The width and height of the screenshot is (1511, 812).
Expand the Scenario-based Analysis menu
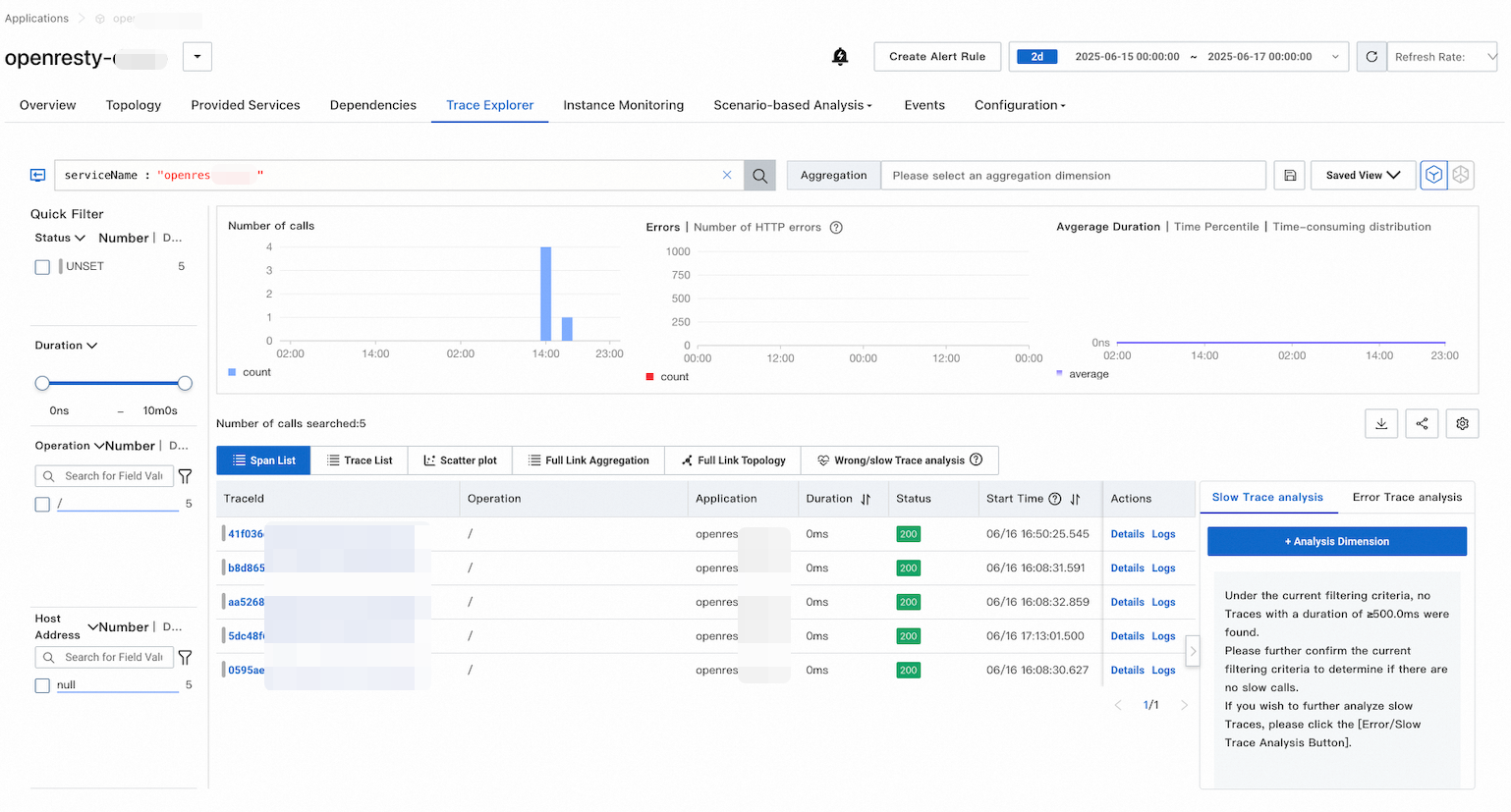coord(792,105)
